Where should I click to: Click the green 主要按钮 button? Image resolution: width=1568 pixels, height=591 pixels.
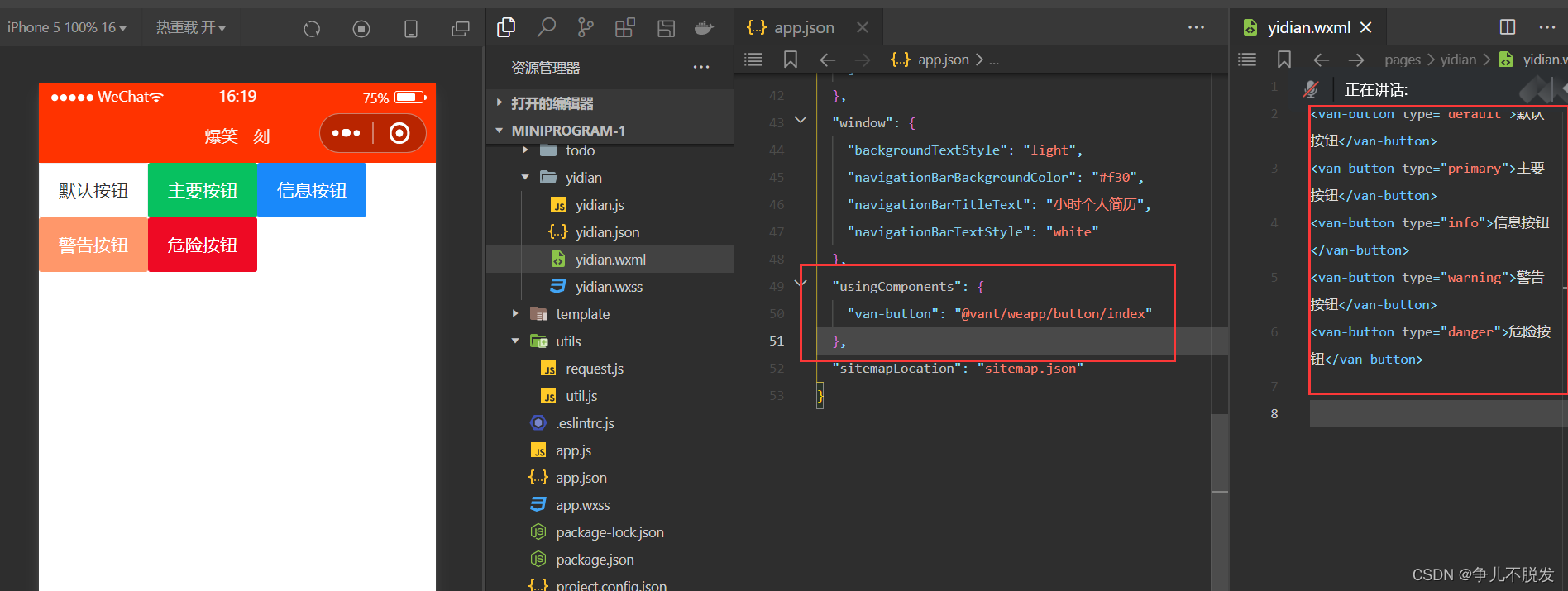(203, 190)
